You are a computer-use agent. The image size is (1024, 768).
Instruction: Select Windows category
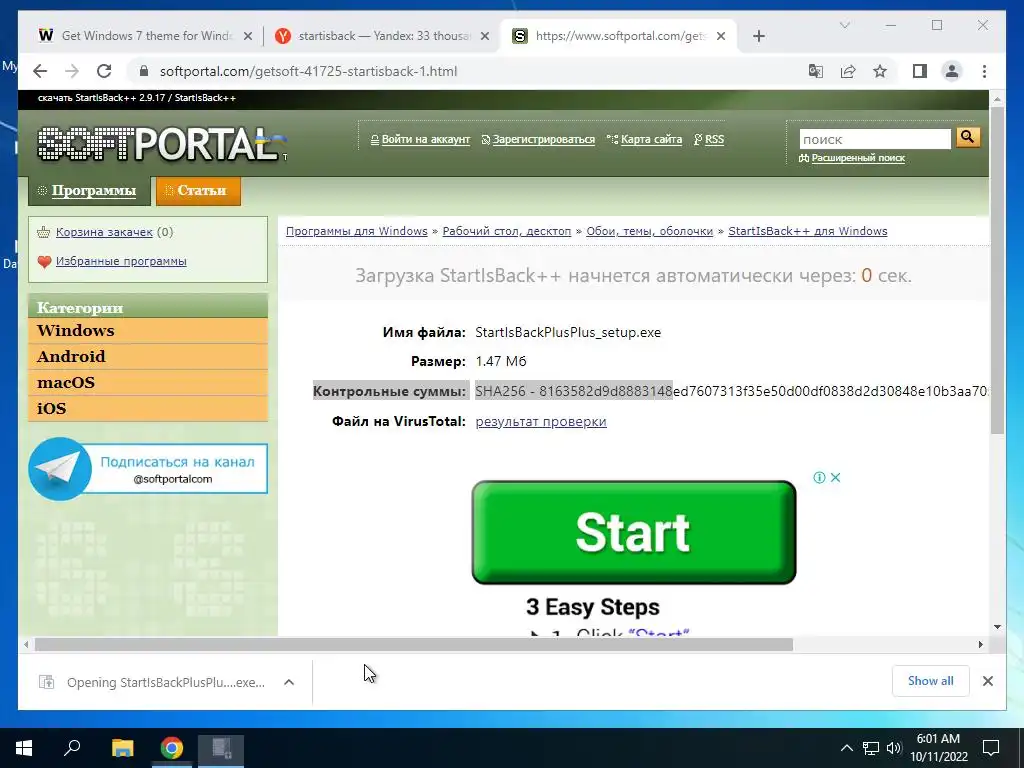(148, 330)
